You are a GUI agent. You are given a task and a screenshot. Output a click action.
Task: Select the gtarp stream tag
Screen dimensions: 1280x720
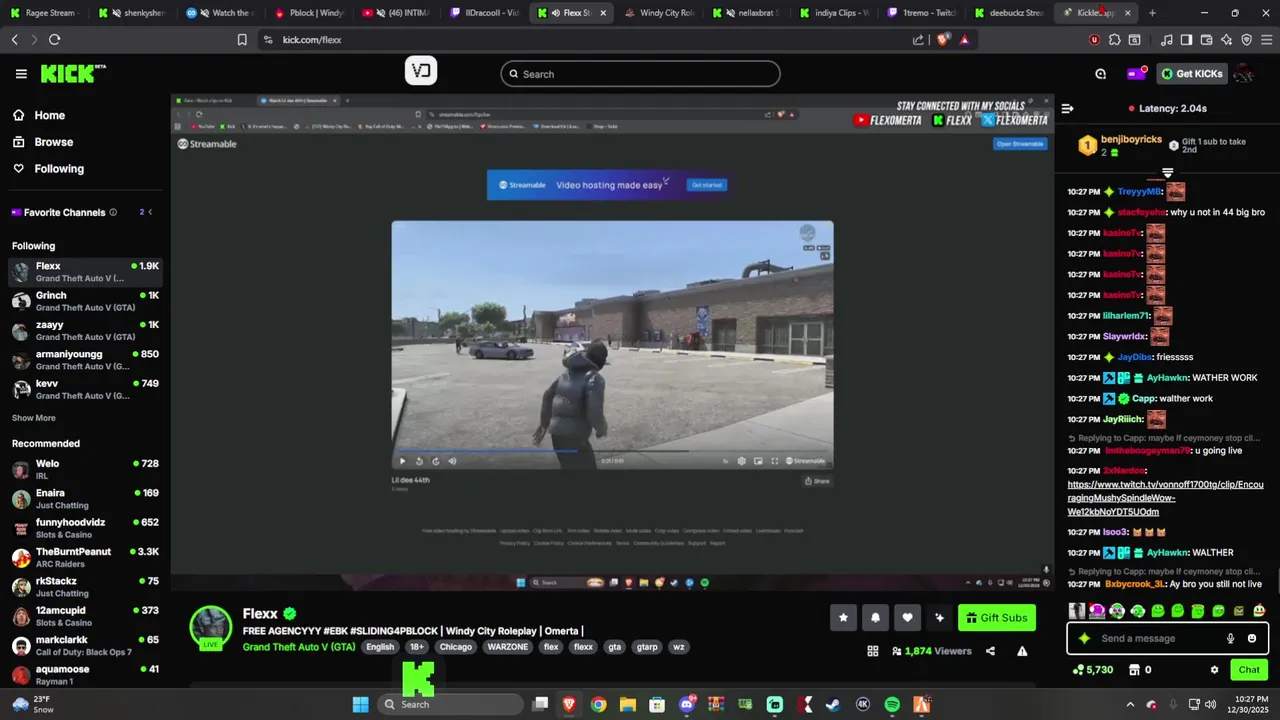click(647, 647)
